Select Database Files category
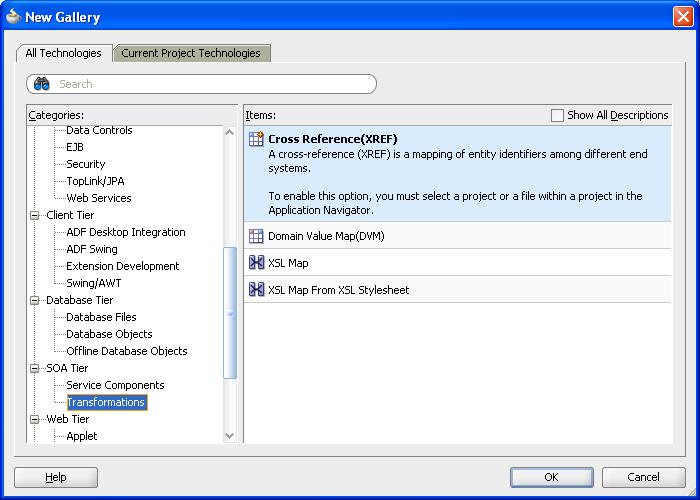This screenshot has width=700, height=500. pos(101,317)
